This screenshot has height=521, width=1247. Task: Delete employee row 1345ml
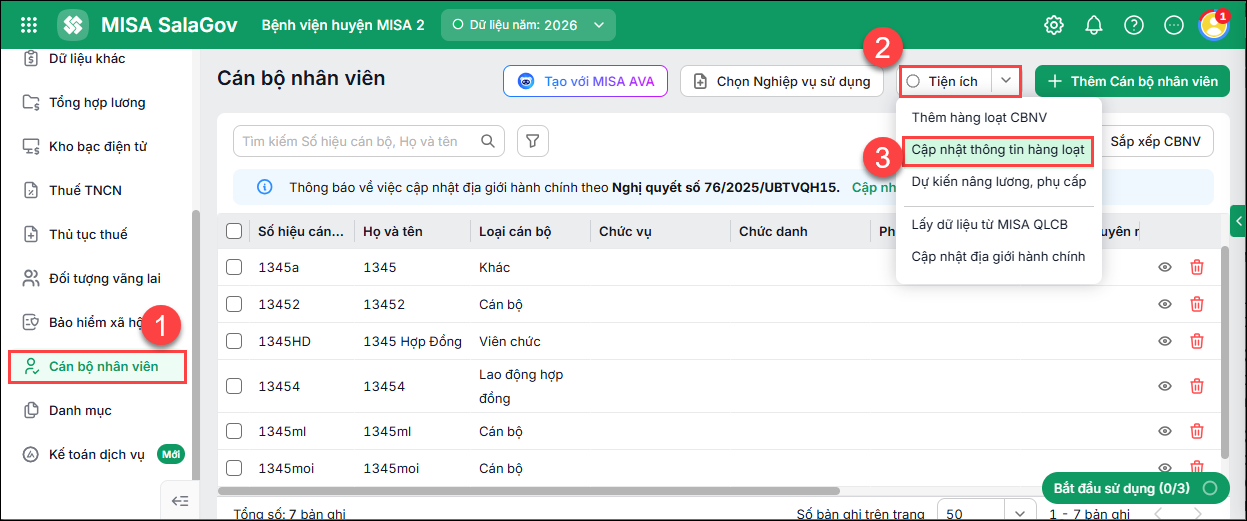click(x=1197, y=431)
